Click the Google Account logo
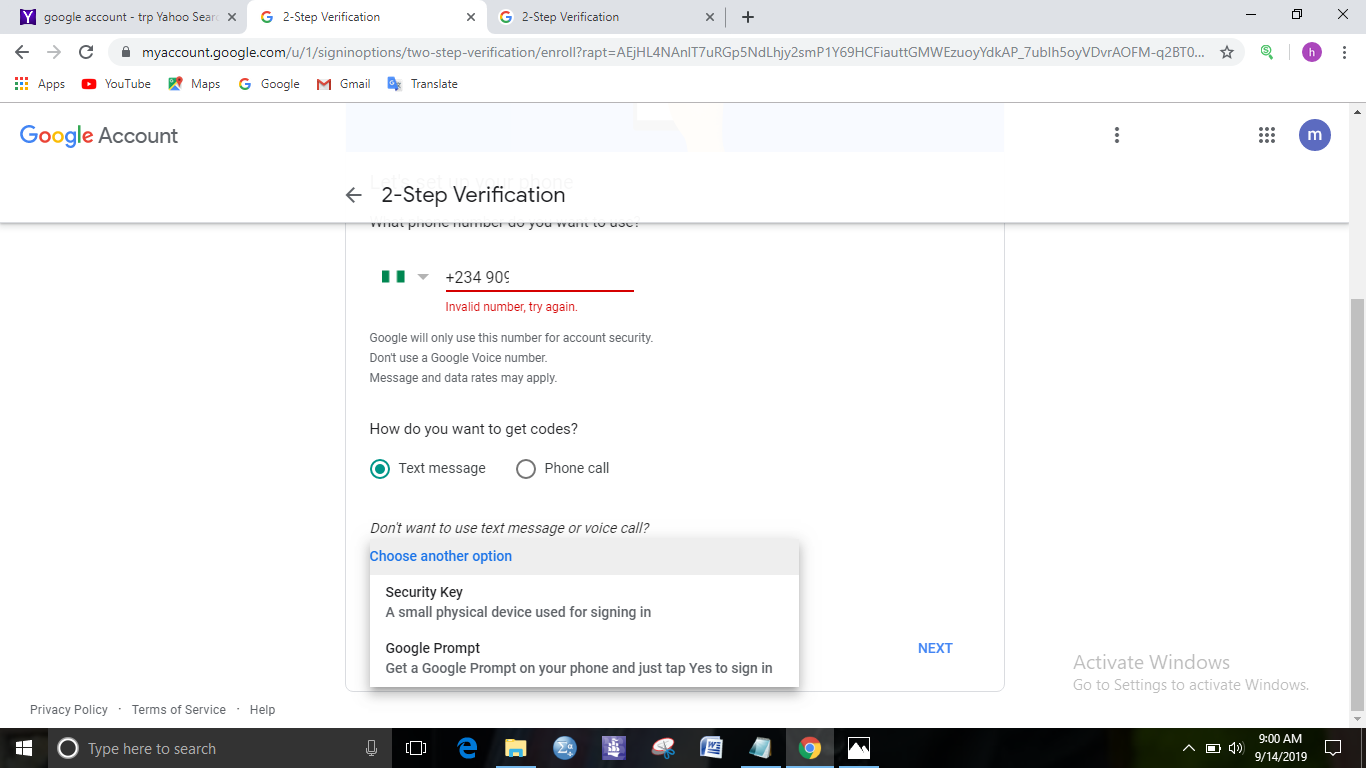The width and height of the screenshot is (1366, 768). click(99, 136)
